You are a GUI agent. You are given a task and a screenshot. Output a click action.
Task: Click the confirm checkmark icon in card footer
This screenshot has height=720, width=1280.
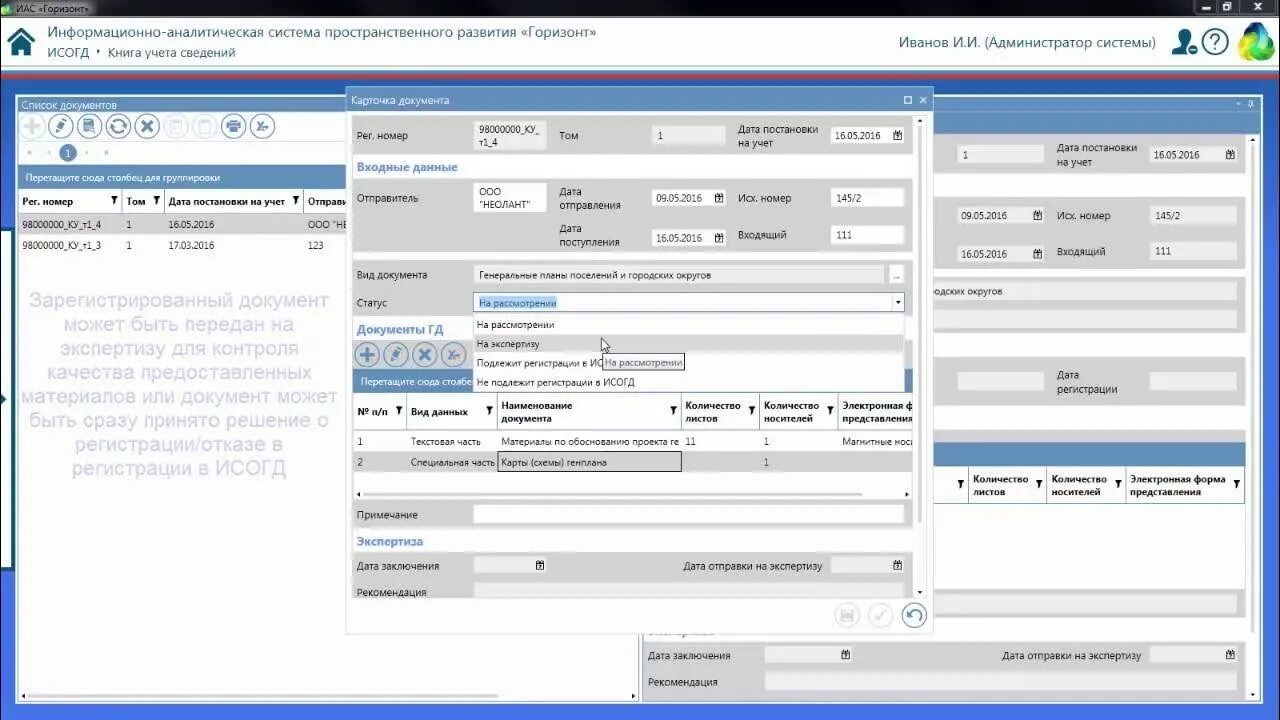pos(880,615)
